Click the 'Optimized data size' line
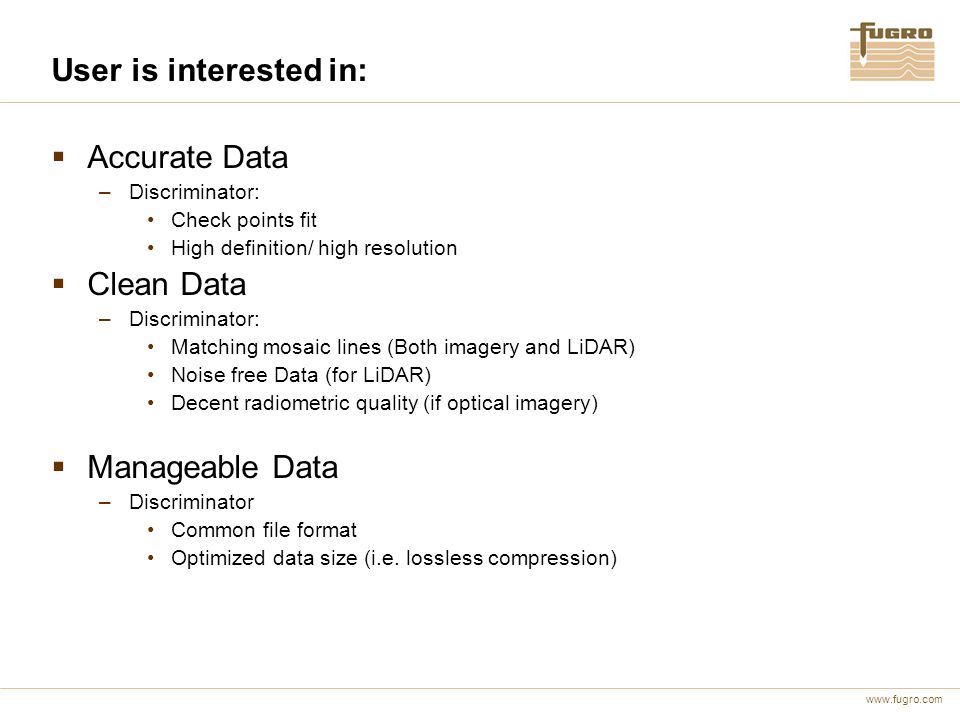Screen dimensions: 960x720 pos(394,558)
